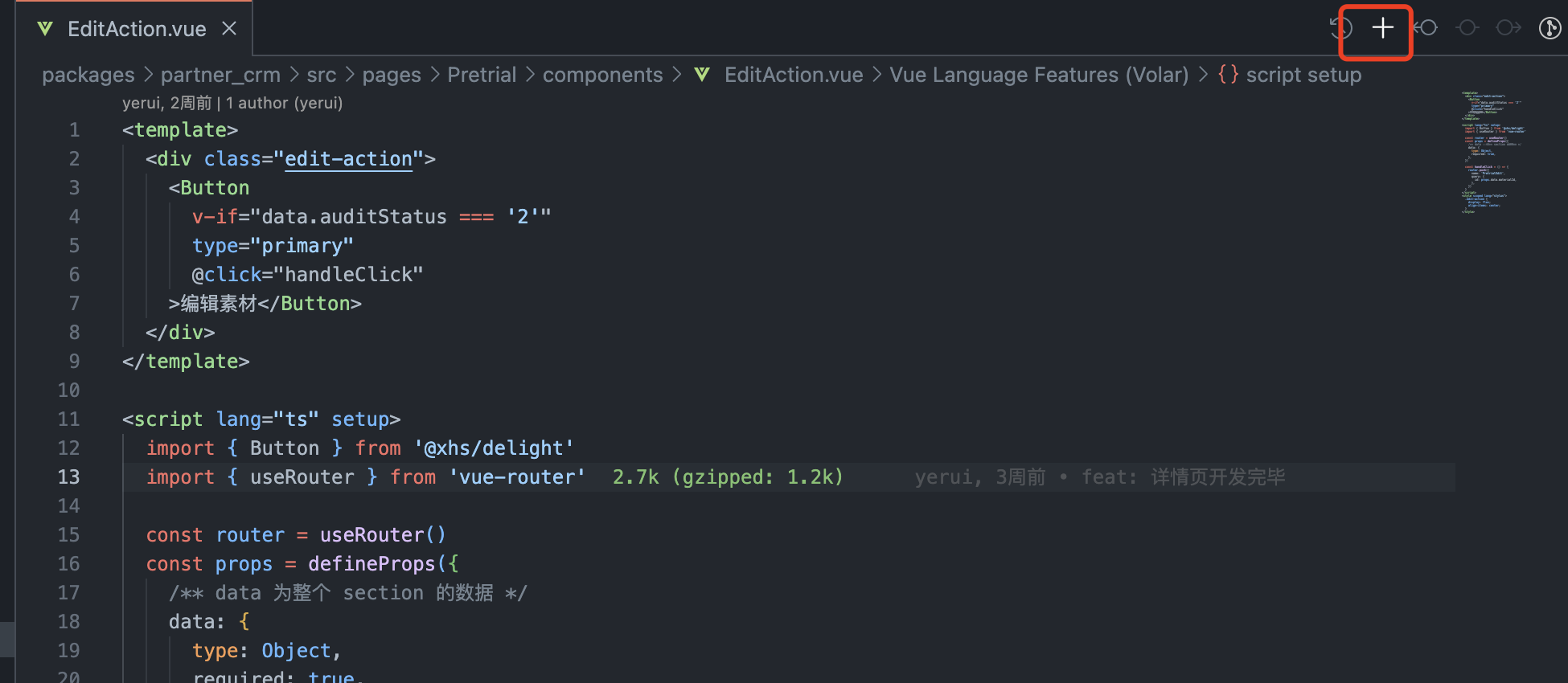This screenshot has height=683, width=1568.
Task: Click the 'vue-router' import path
Action: 517,477
